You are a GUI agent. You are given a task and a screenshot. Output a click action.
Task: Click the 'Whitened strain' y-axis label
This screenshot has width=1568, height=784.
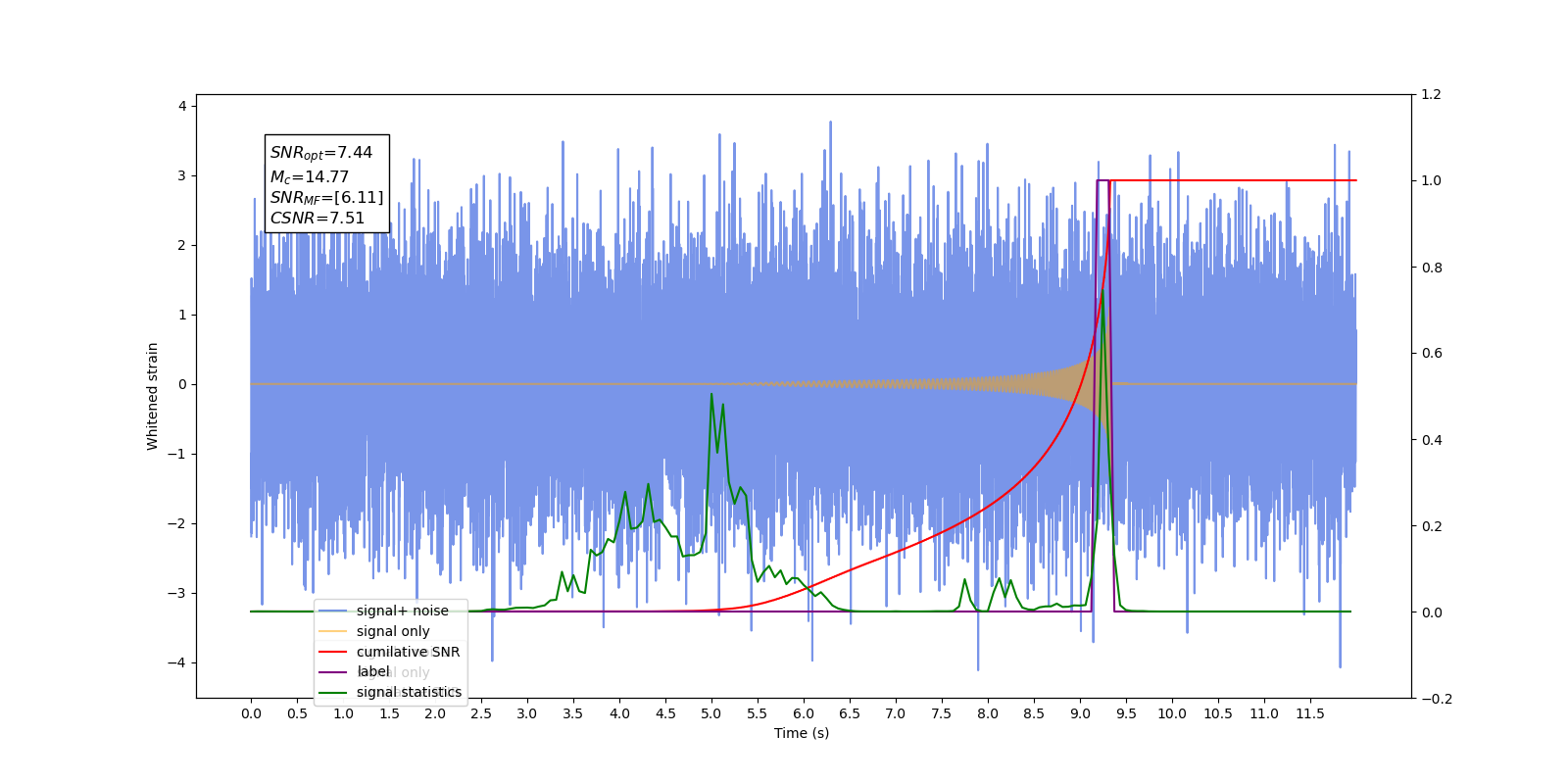pos(153,396)
